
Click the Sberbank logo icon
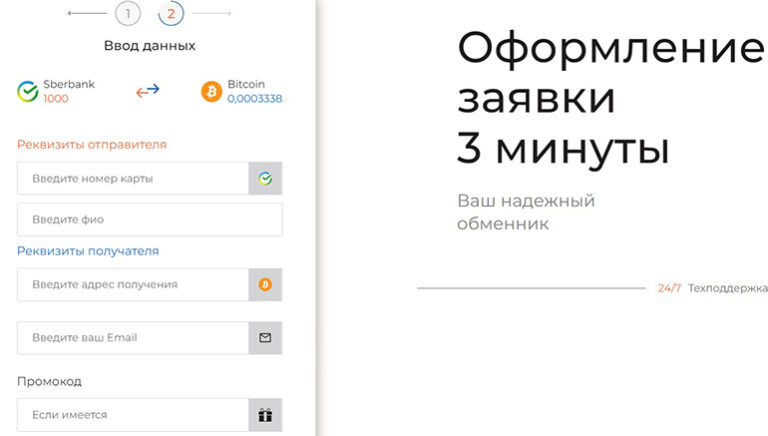(28, 92)
